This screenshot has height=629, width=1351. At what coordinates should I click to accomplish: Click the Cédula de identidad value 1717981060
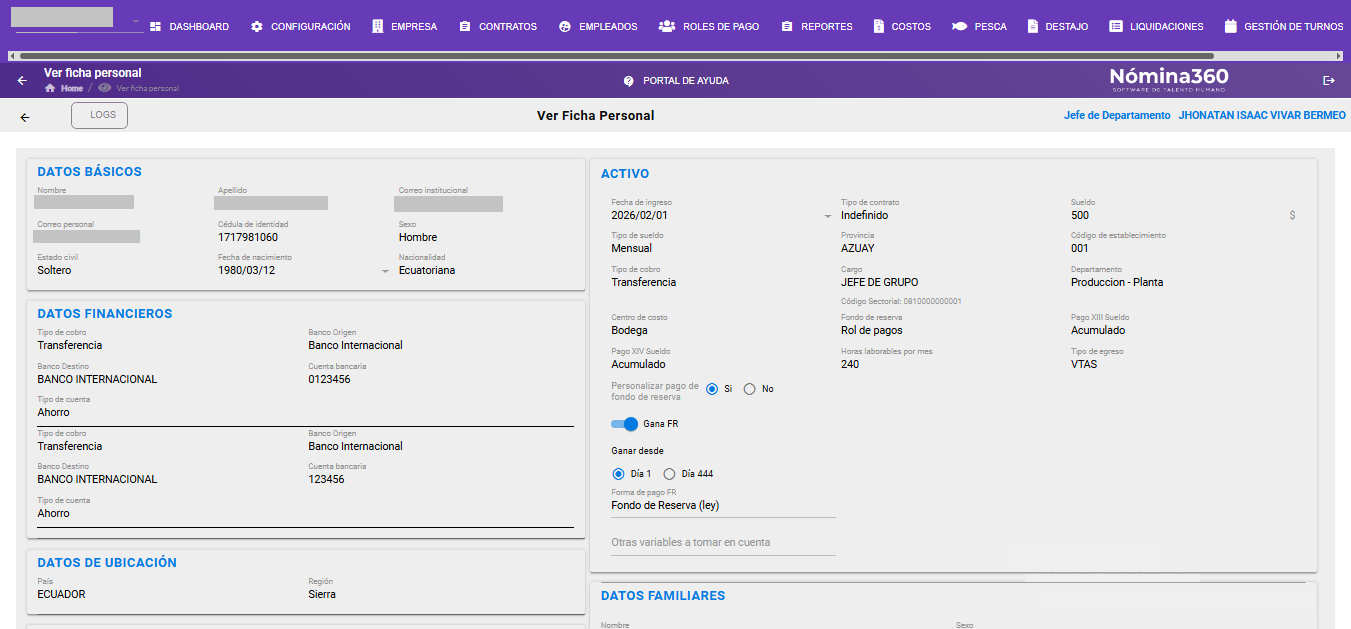click(248, 238)
